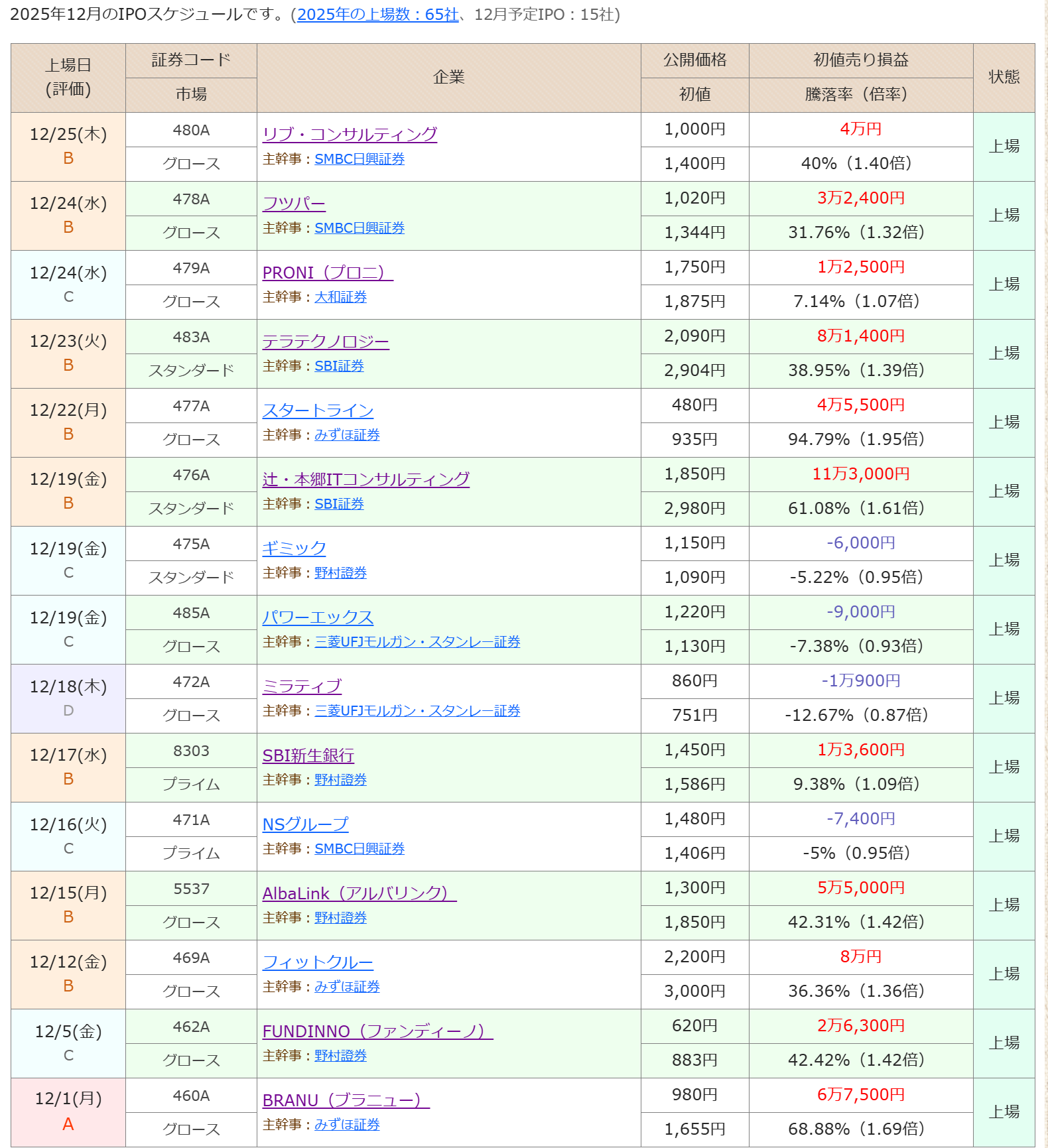
Task: Select the テラテクノロジー link
Action: click(325, 342)
